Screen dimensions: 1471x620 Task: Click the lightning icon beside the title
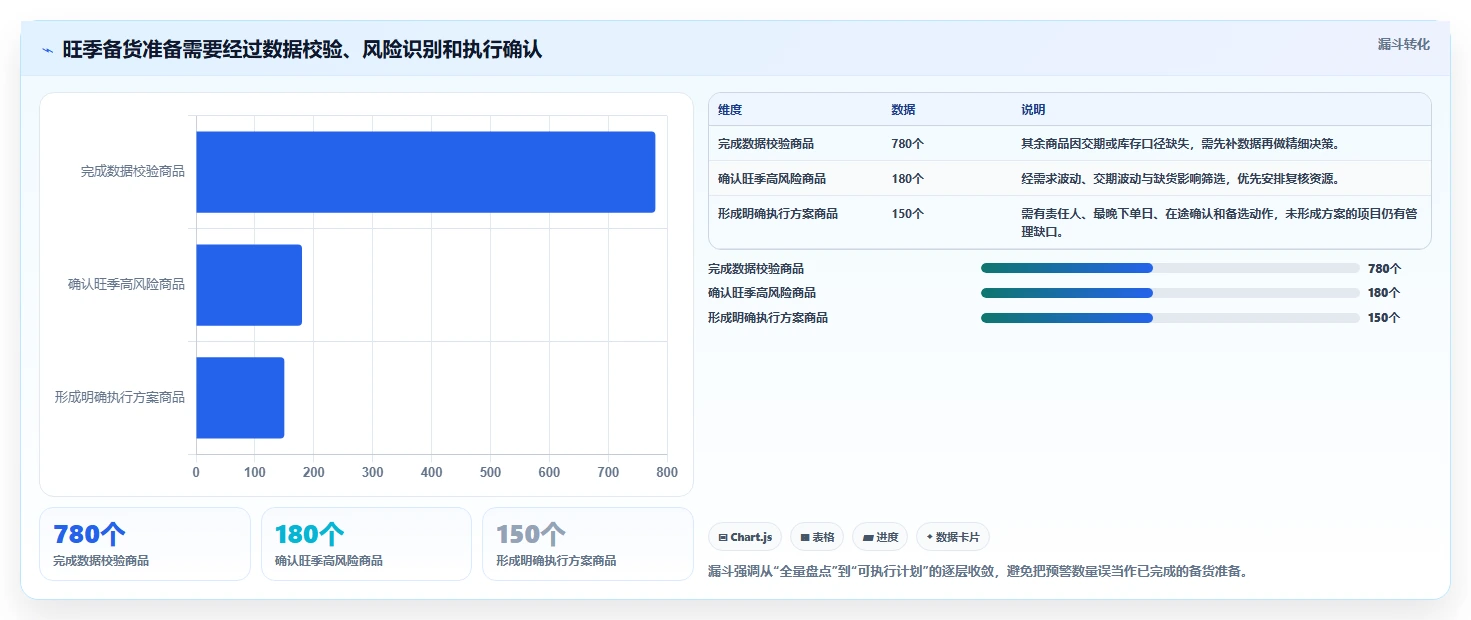pos(47,50)
